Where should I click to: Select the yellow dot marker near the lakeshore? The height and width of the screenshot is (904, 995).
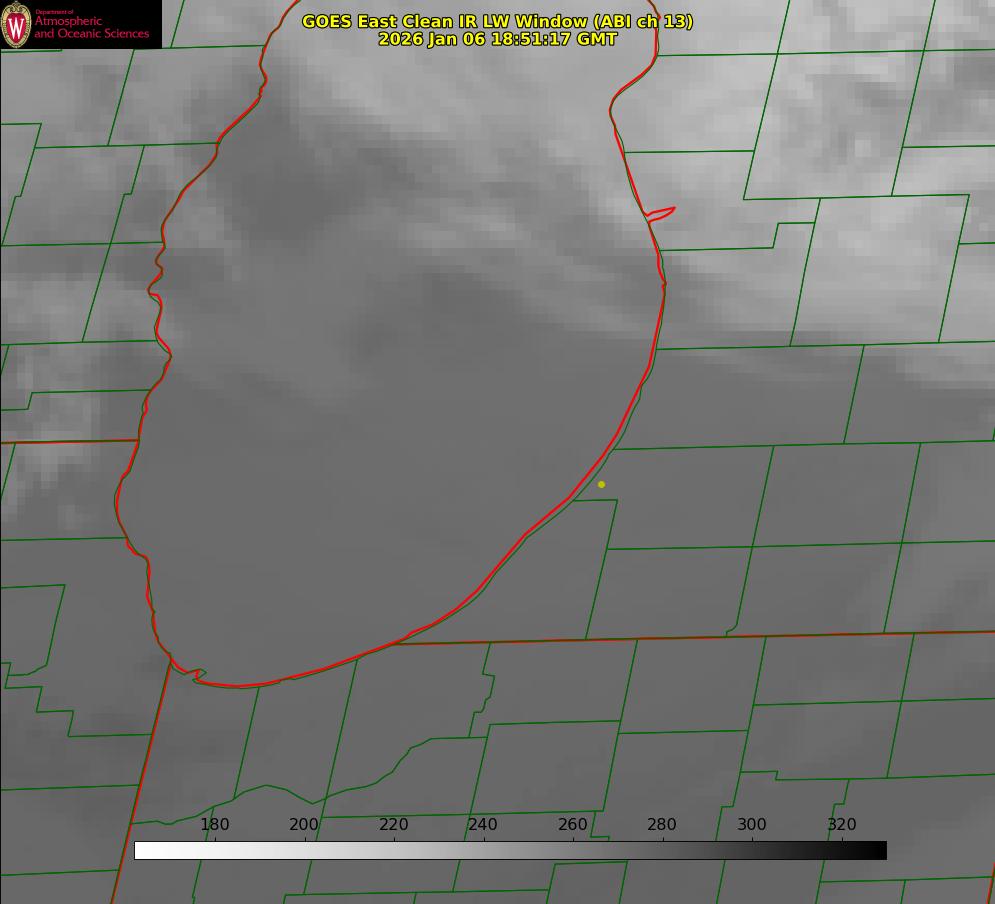tap(601, 484)
